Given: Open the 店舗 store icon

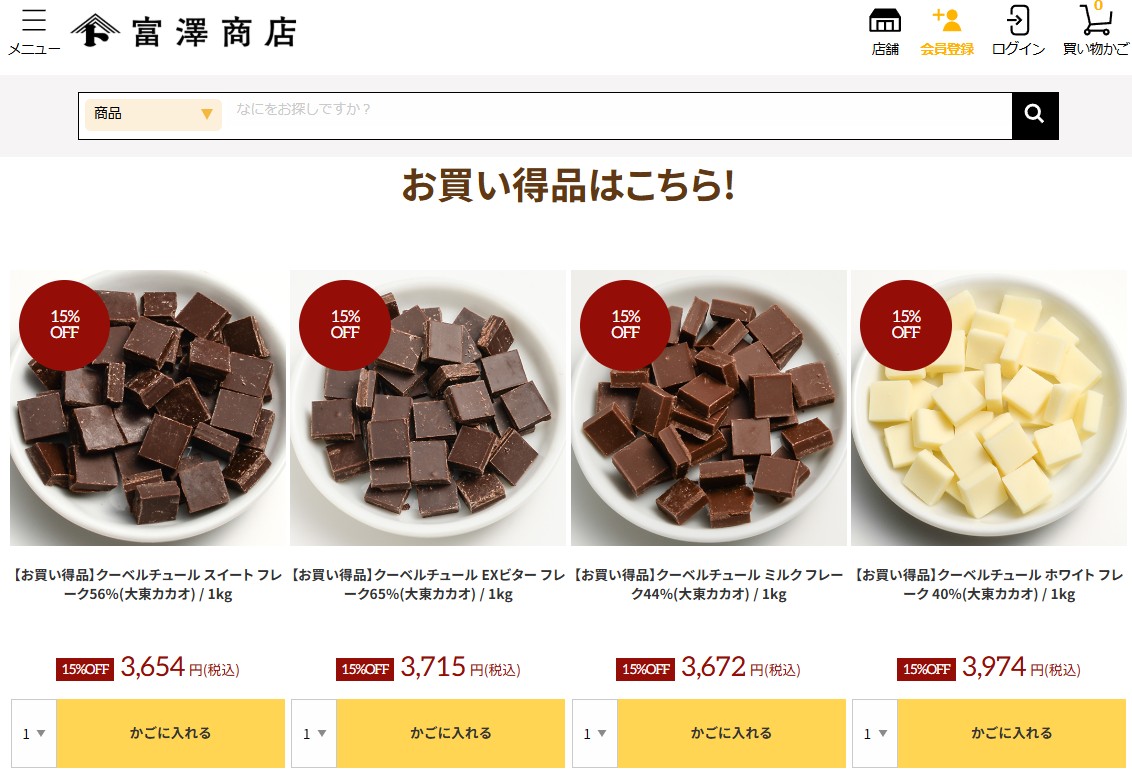Looking at the screenshot, I should 884,32.
